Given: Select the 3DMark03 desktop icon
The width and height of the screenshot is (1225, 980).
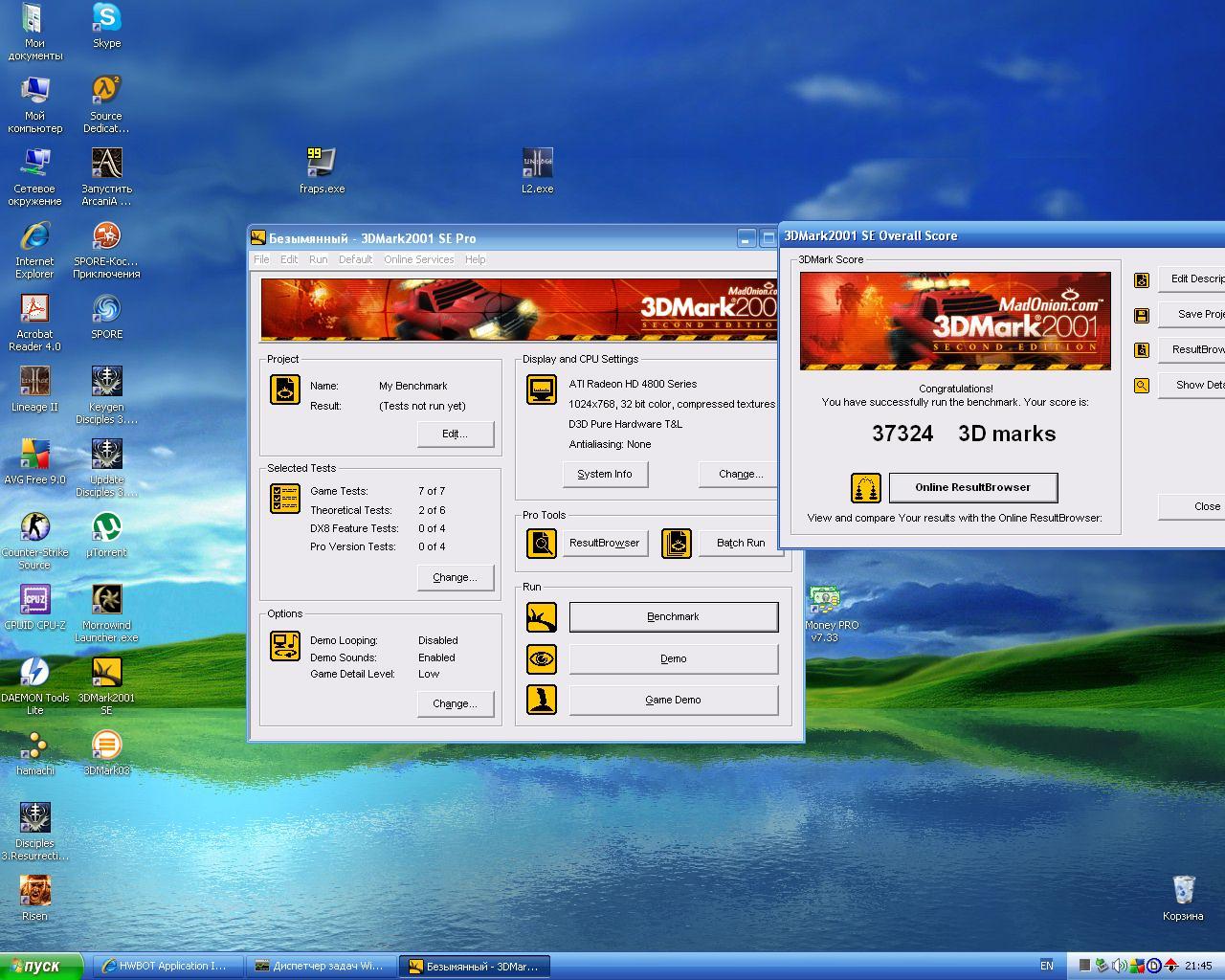Looking at the screenshot, I should point(106,753).
